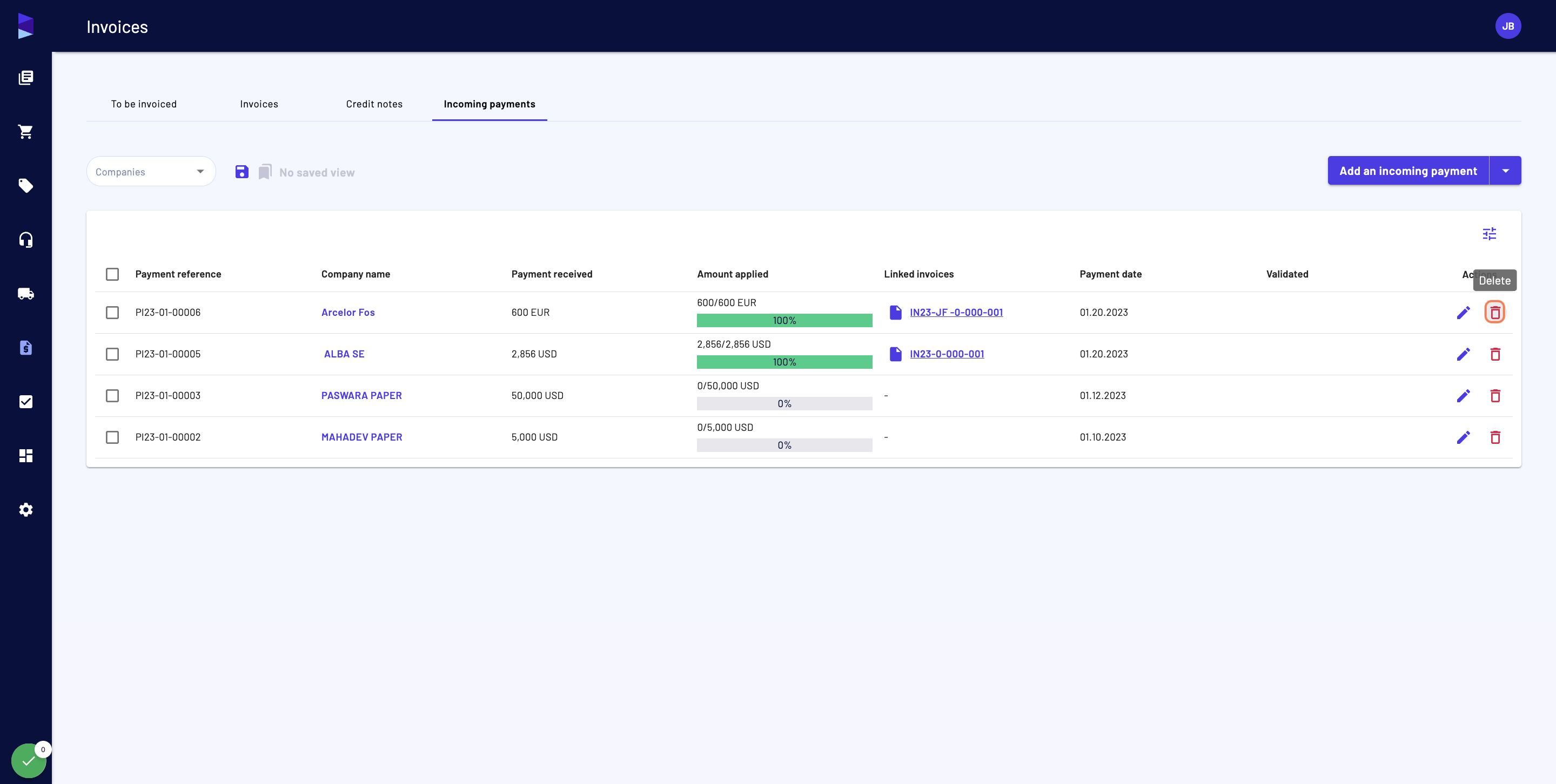Switch to the Invoices tab

tap(259, 104)
